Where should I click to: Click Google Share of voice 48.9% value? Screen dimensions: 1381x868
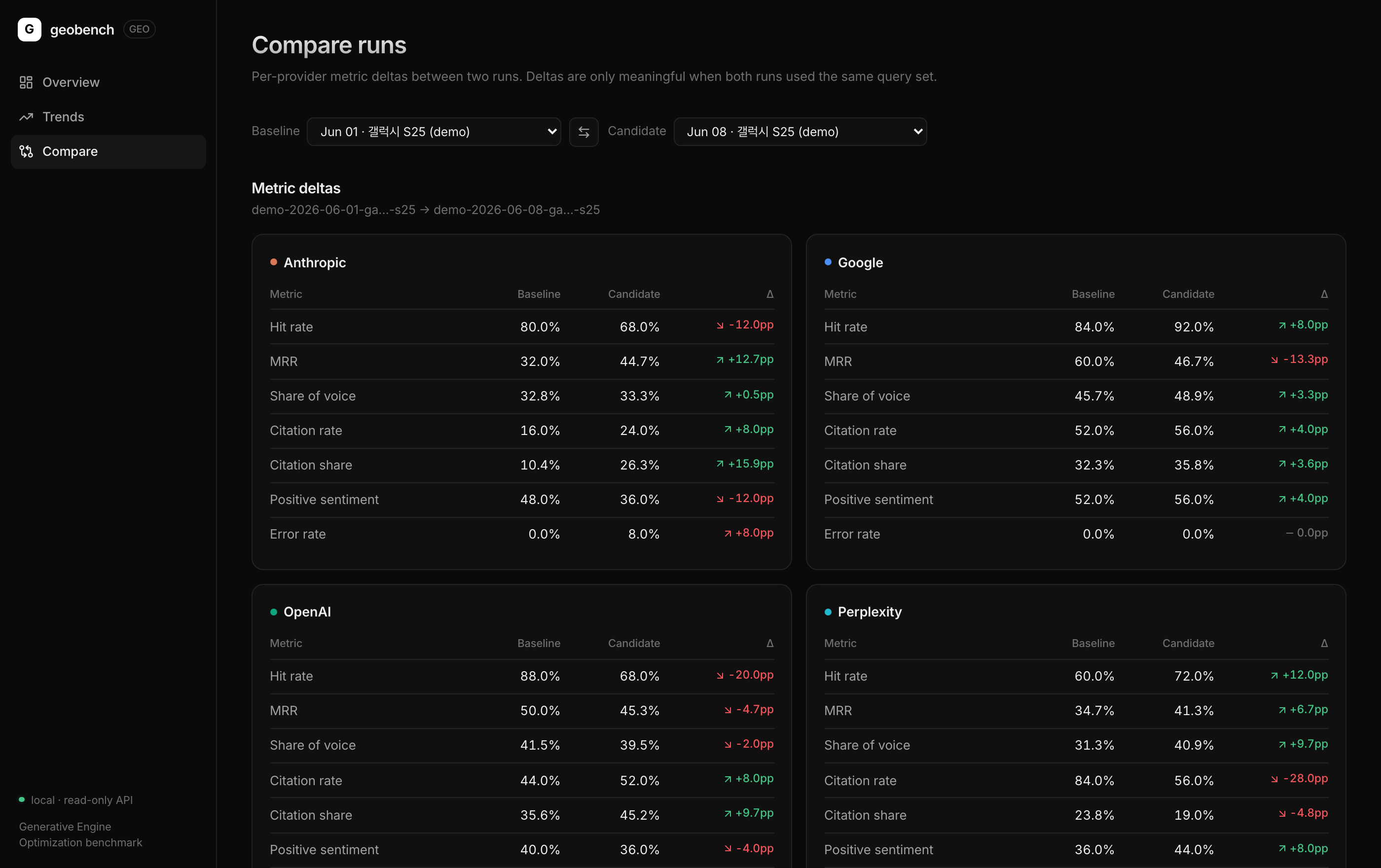(1194, 396)
